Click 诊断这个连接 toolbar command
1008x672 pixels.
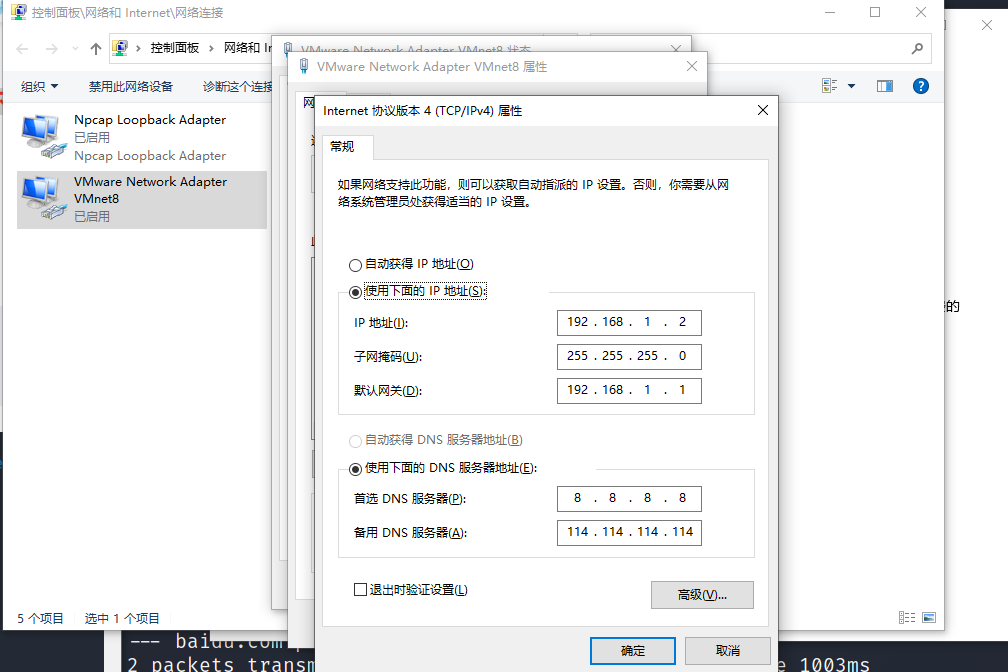(x=237, y=86)
